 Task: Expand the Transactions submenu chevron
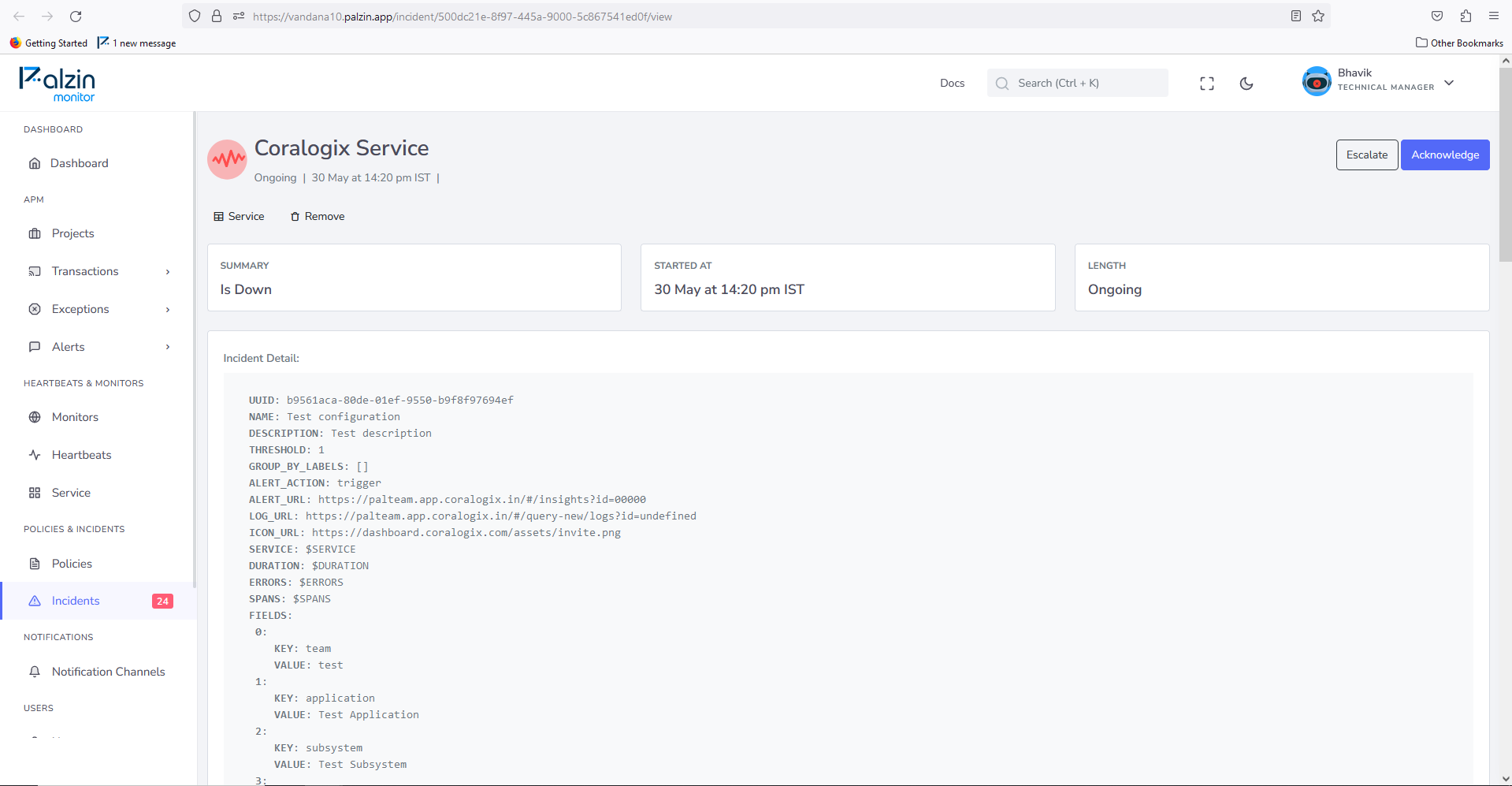click(x=168, y=272)
